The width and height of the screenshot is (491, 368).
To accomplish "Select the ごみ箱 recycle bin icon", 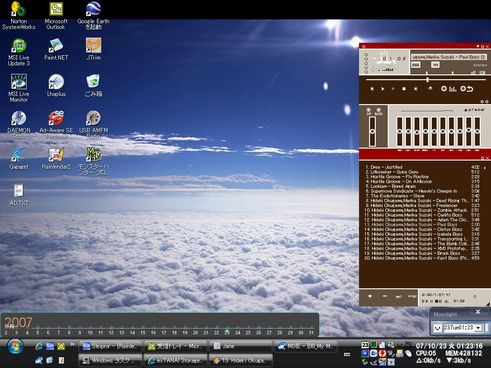I will [93, 85].
